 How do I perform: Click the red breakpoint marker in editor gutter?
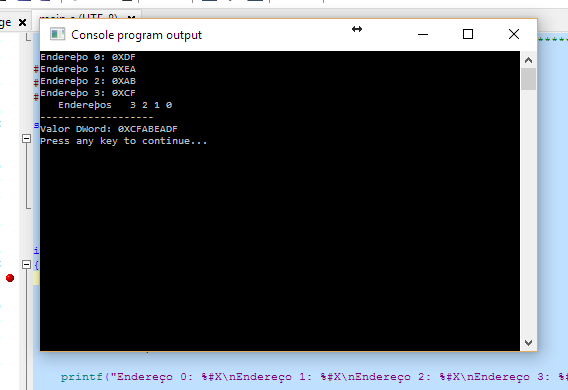[10, 278]
